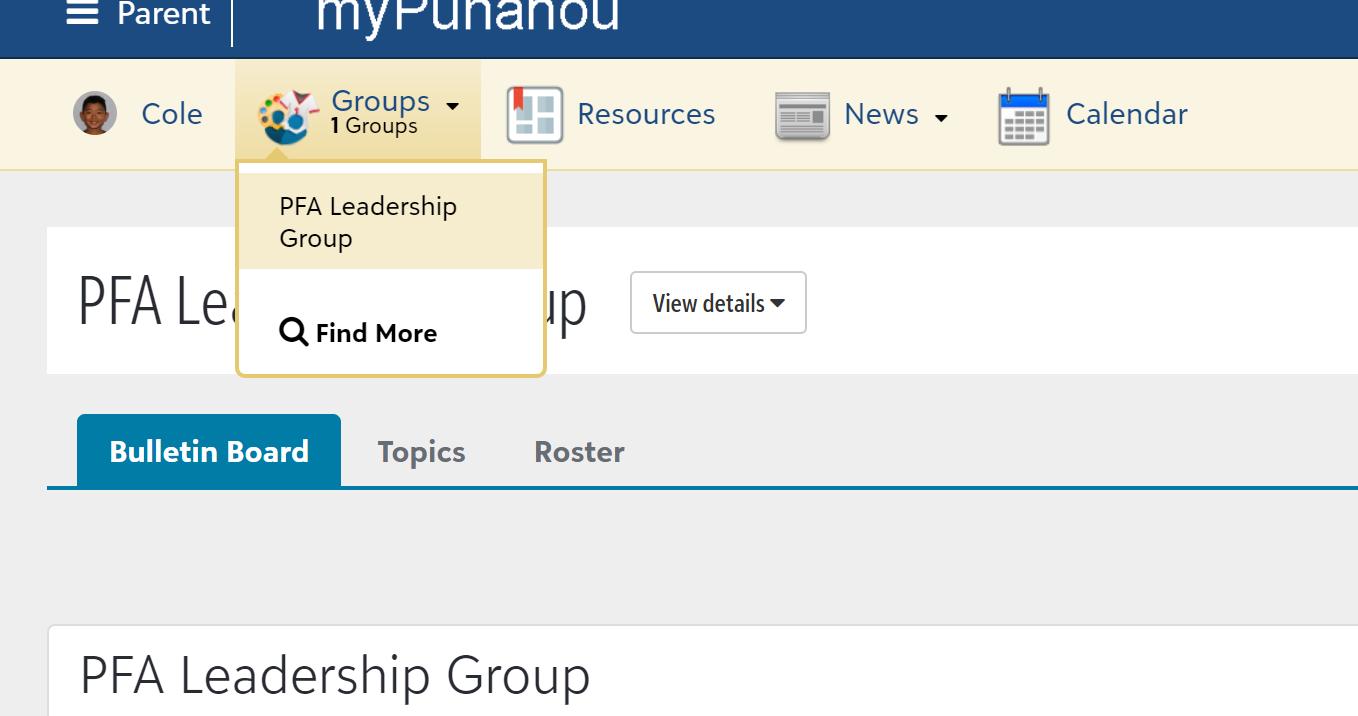Open the View details dropdown

tap(718, 303)
